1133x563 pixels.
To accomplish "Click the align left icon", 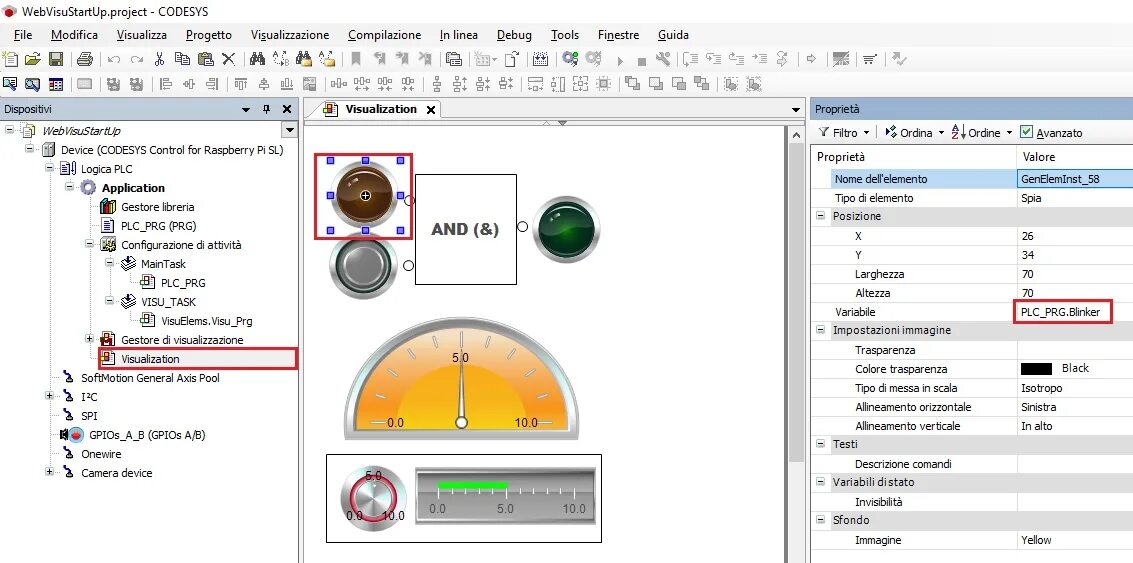I will point(165,84).
